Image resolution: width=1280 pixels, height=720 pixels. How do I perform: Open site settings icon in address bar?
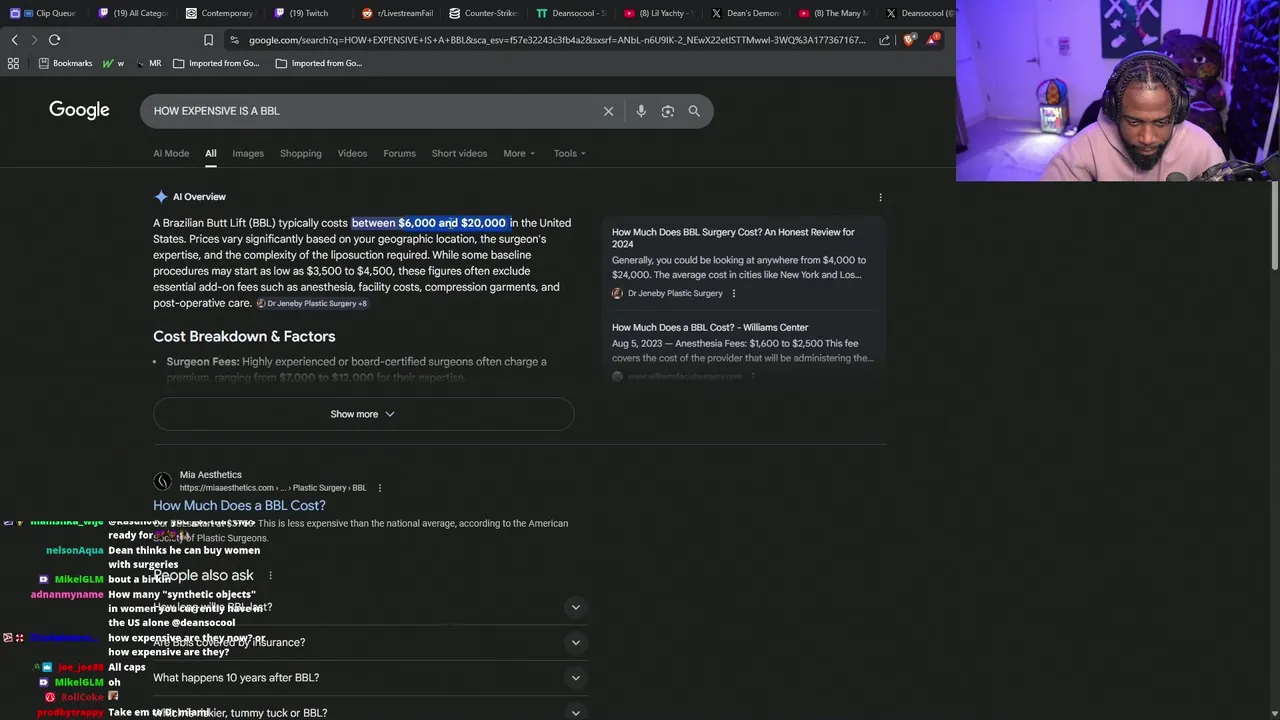(x=234, y=40)
